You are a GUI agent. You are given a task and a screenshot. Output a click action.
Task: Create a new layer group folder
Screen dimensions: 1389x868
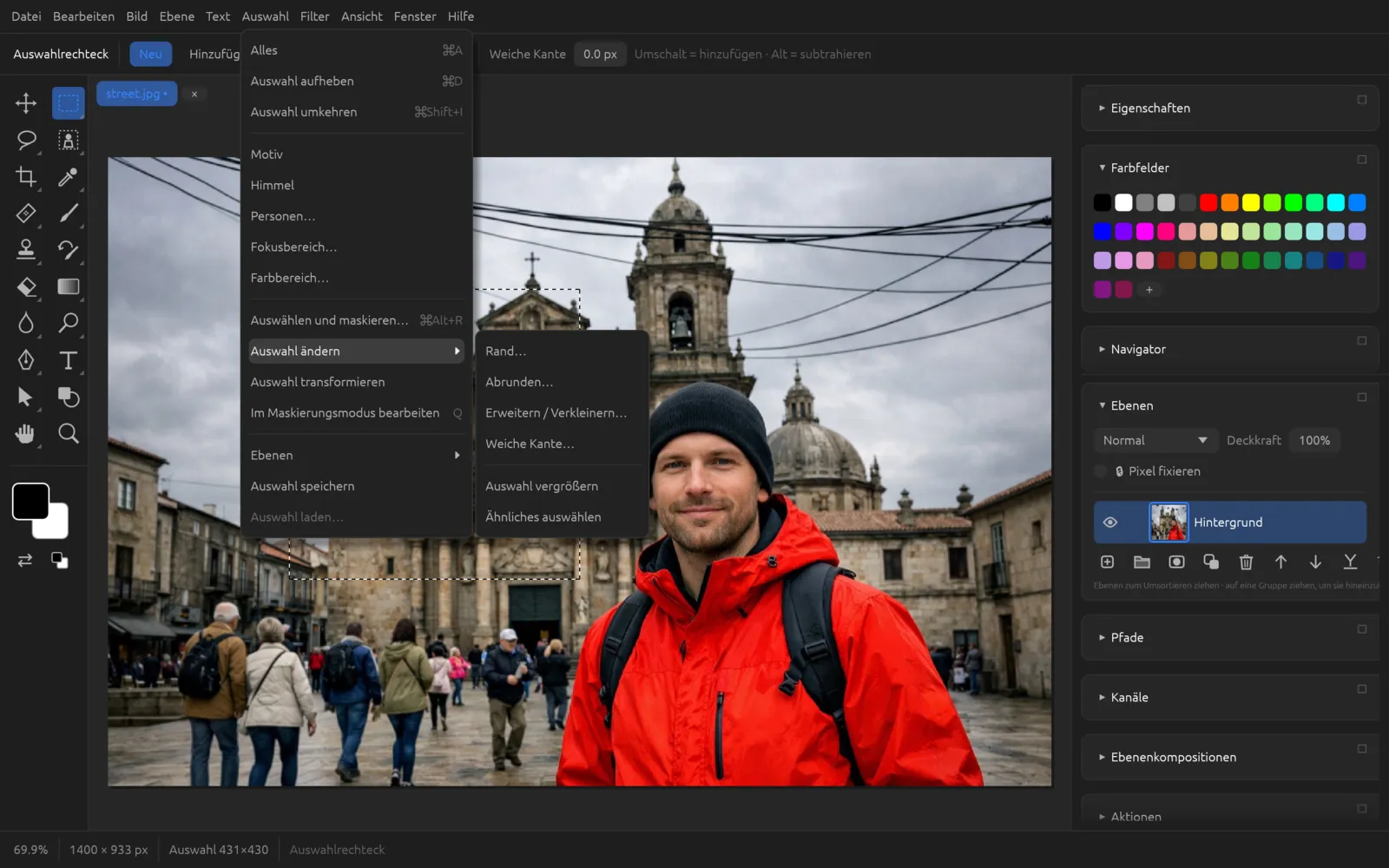(x=1142, y=562)
